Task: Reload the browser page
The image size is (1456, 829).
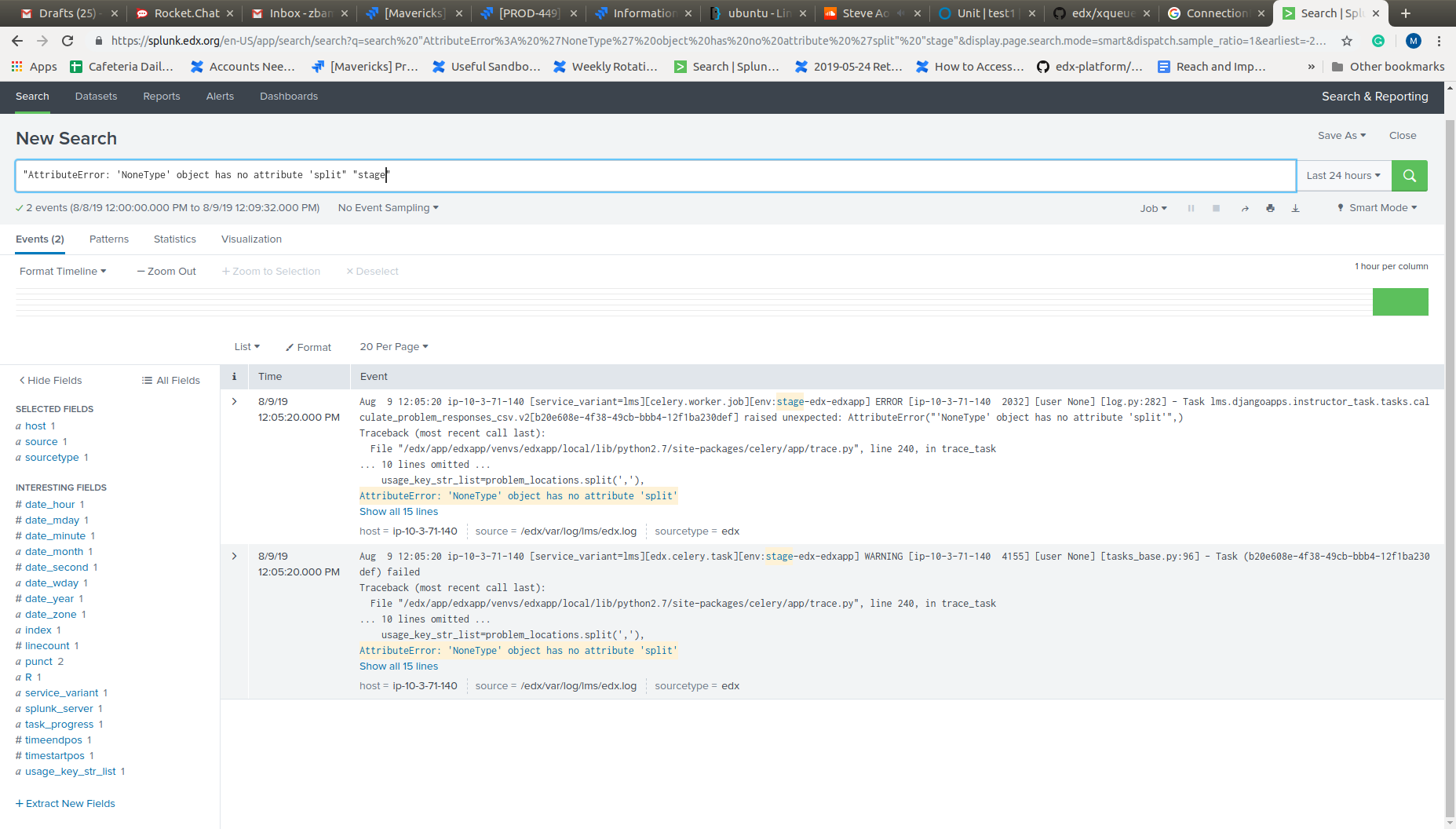Action: pos(68,41)
